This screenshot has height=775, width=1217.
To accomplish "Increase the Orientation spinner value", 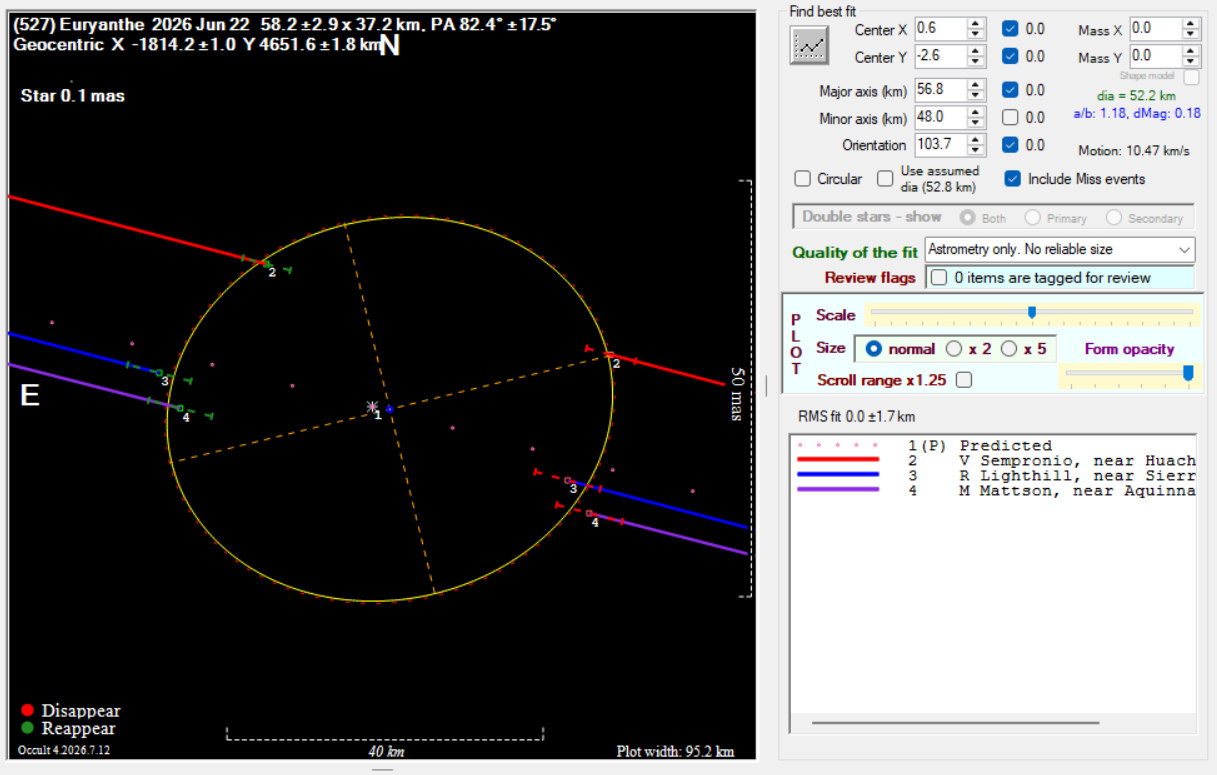I will (976, 139).
